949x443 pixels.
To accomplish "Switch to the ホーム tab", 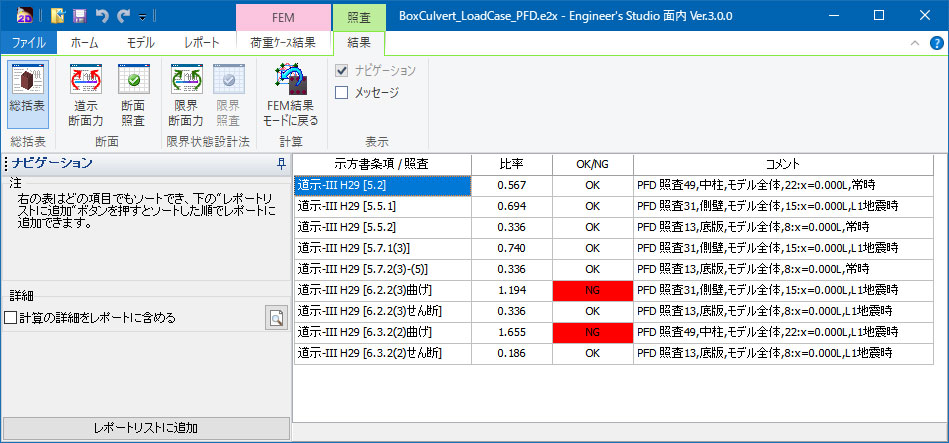I will click(x=84, y=43).
